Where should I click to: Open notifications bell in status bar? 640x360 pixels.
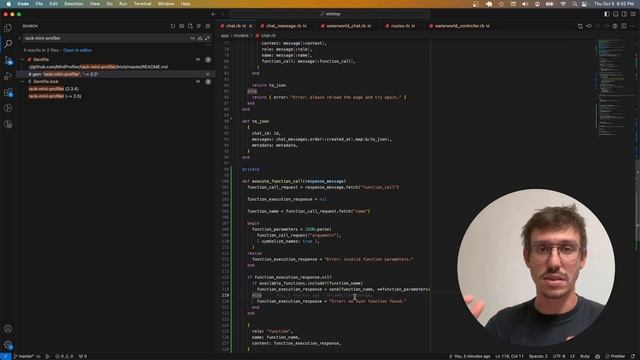click(x=633, y=356)
